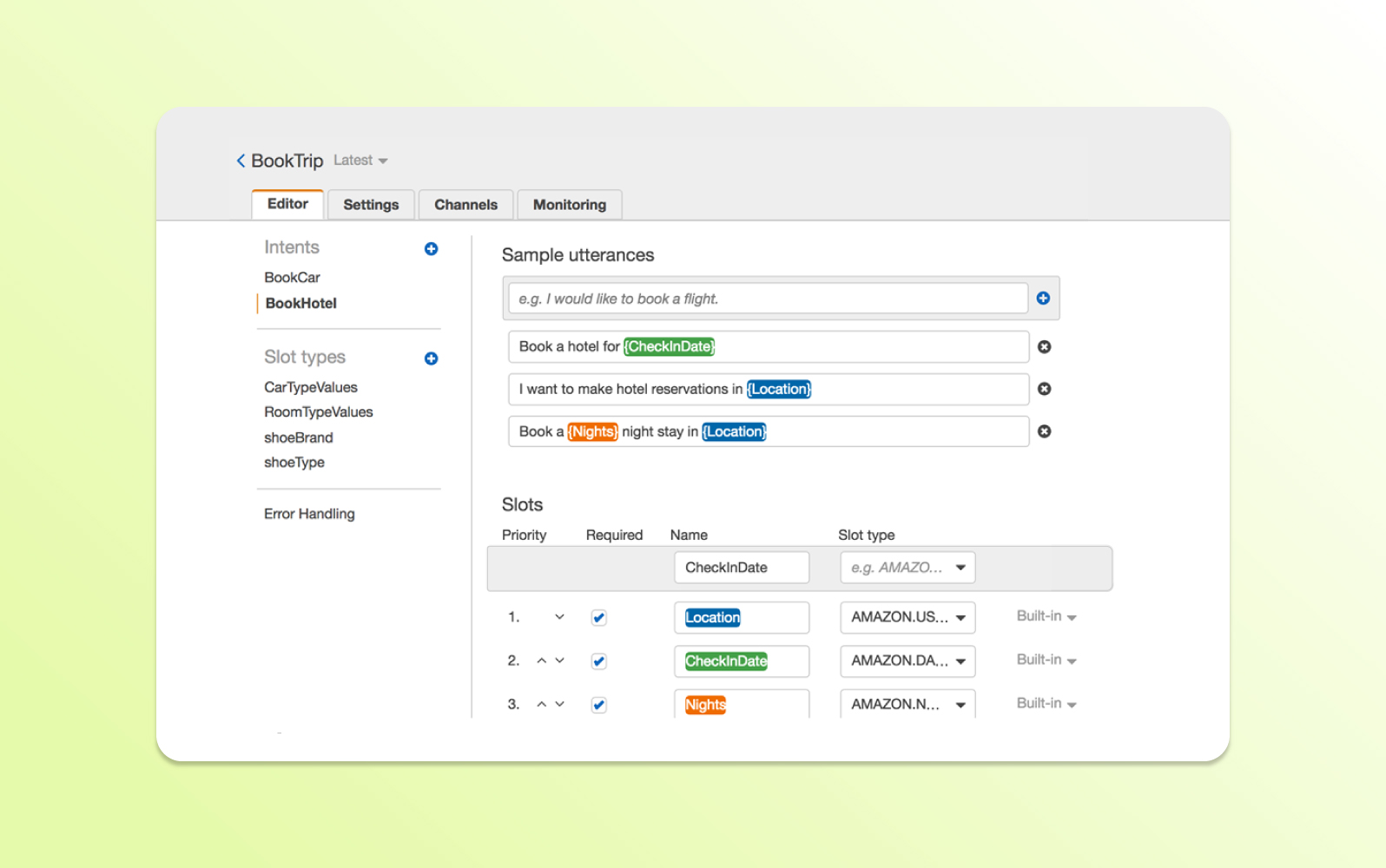
Task: Switch to the Editor tab
Action: click(x=287, y=204)
